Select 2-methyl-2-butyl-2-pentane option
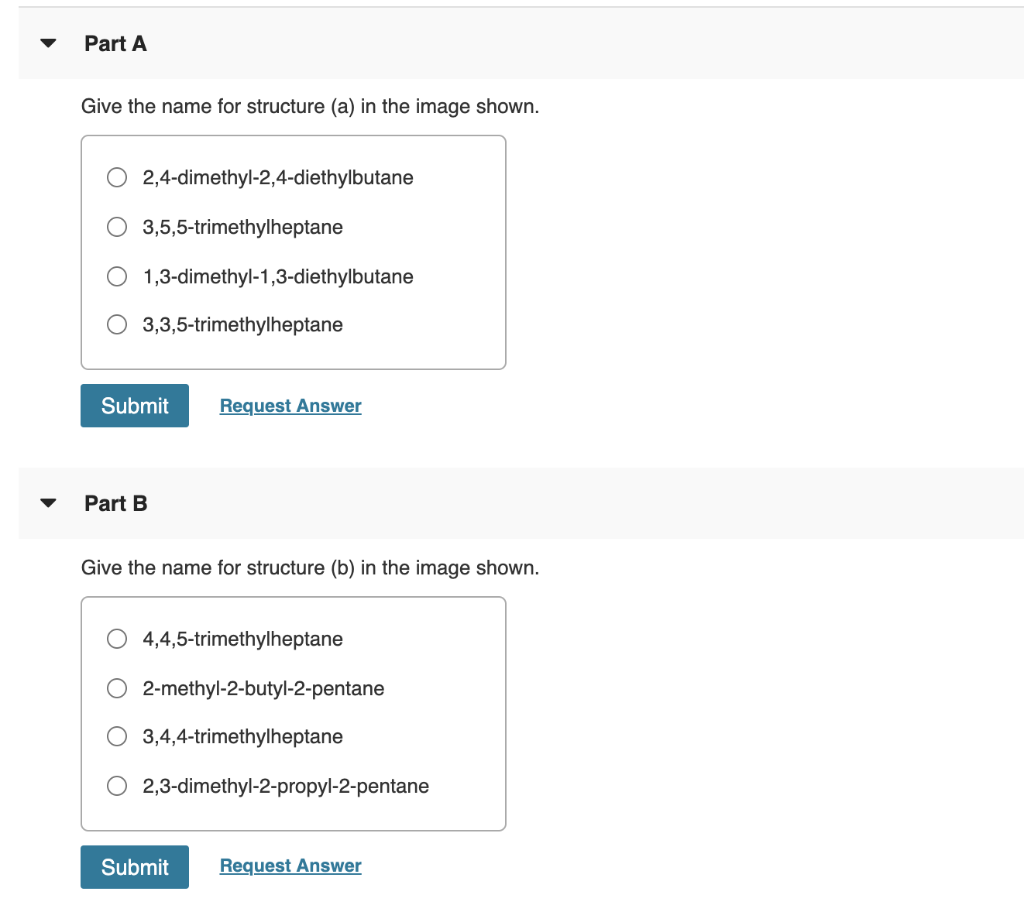 click(118, 688)
